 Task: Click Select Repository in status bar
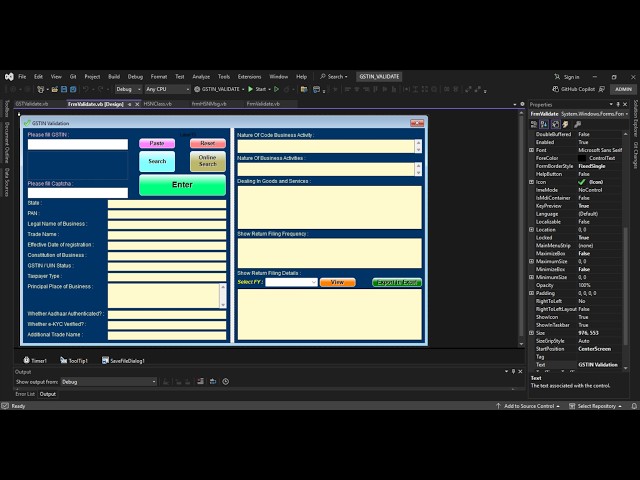tap(596, 406)
